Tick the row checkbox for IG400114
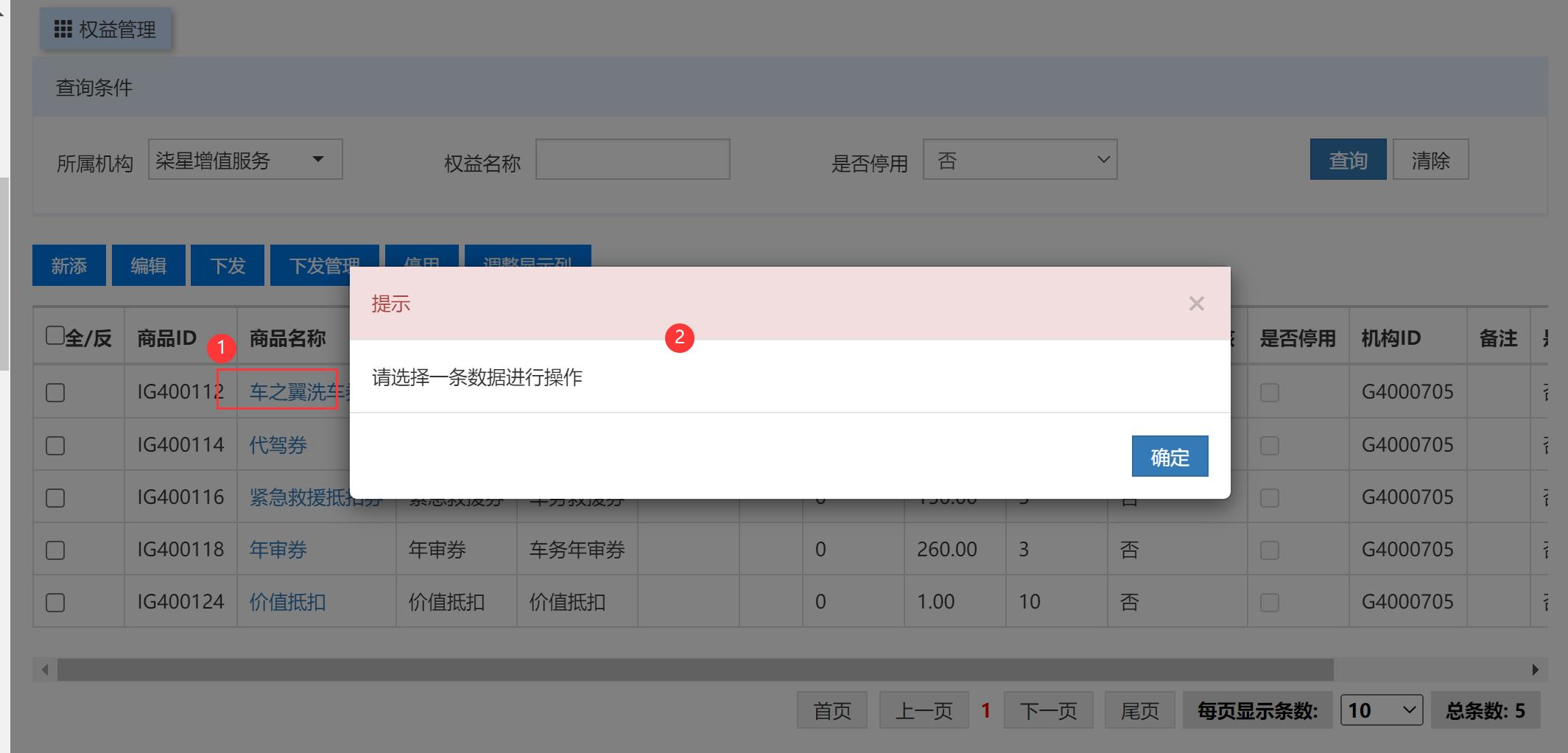This screenshot has height=753, width=1568. [x=55, y=446]
